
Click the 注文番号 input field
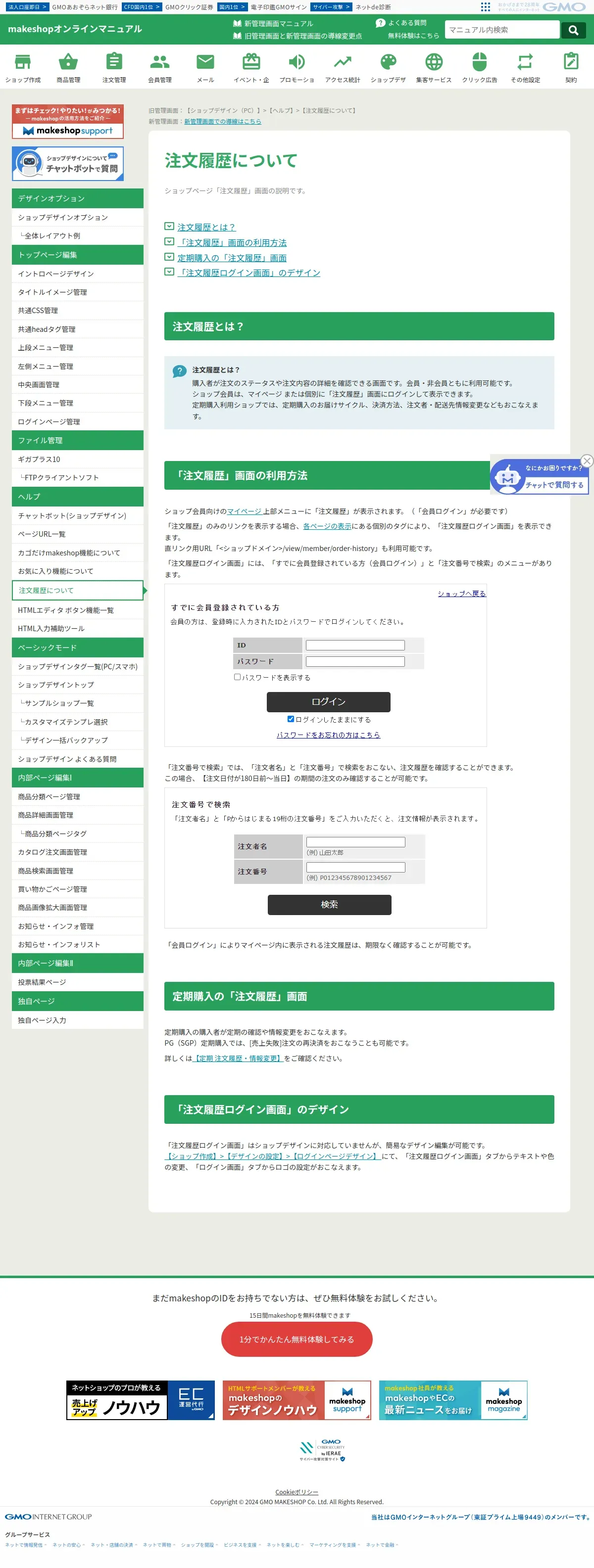[x=356, y=868]
